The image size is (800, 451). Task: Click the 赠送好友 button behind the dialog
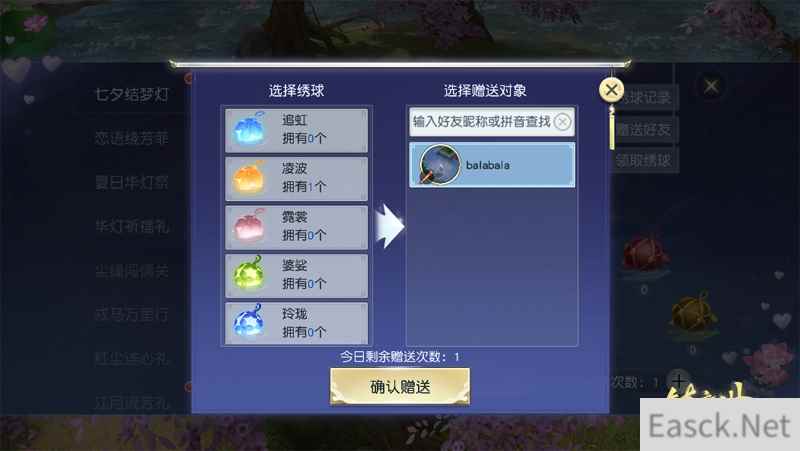tap(644, 130)
